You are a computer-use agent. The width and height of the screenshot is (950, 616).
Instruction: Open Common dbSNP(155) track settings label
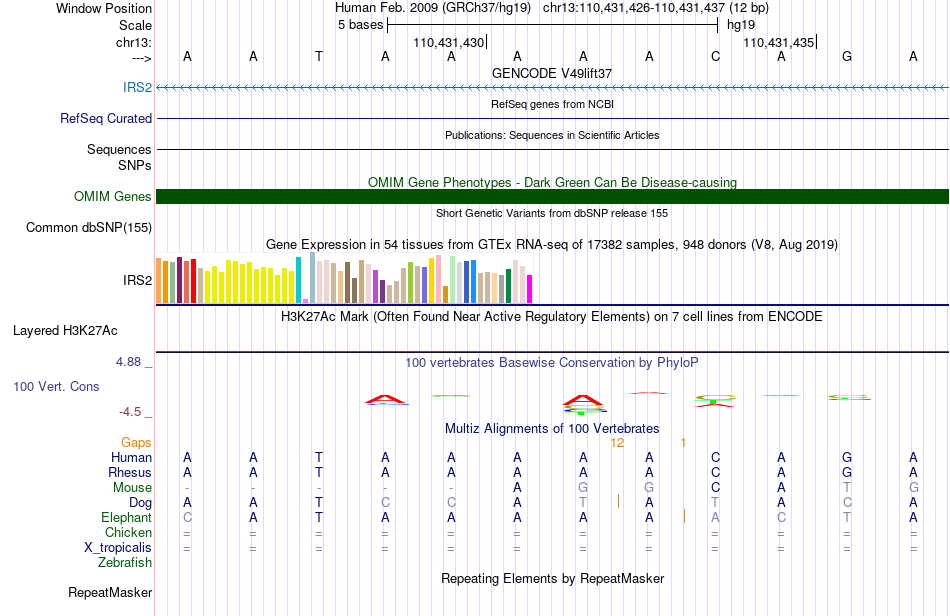click(x=88, y=227)
